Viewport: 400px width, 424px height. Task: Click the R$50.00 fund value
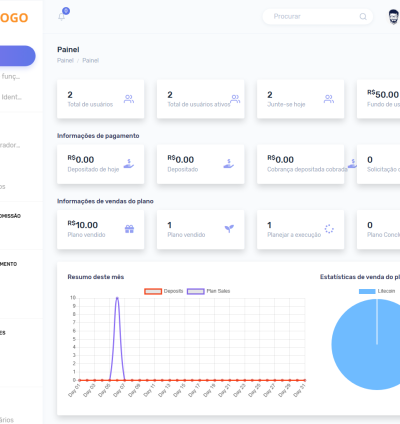[383, 94]
